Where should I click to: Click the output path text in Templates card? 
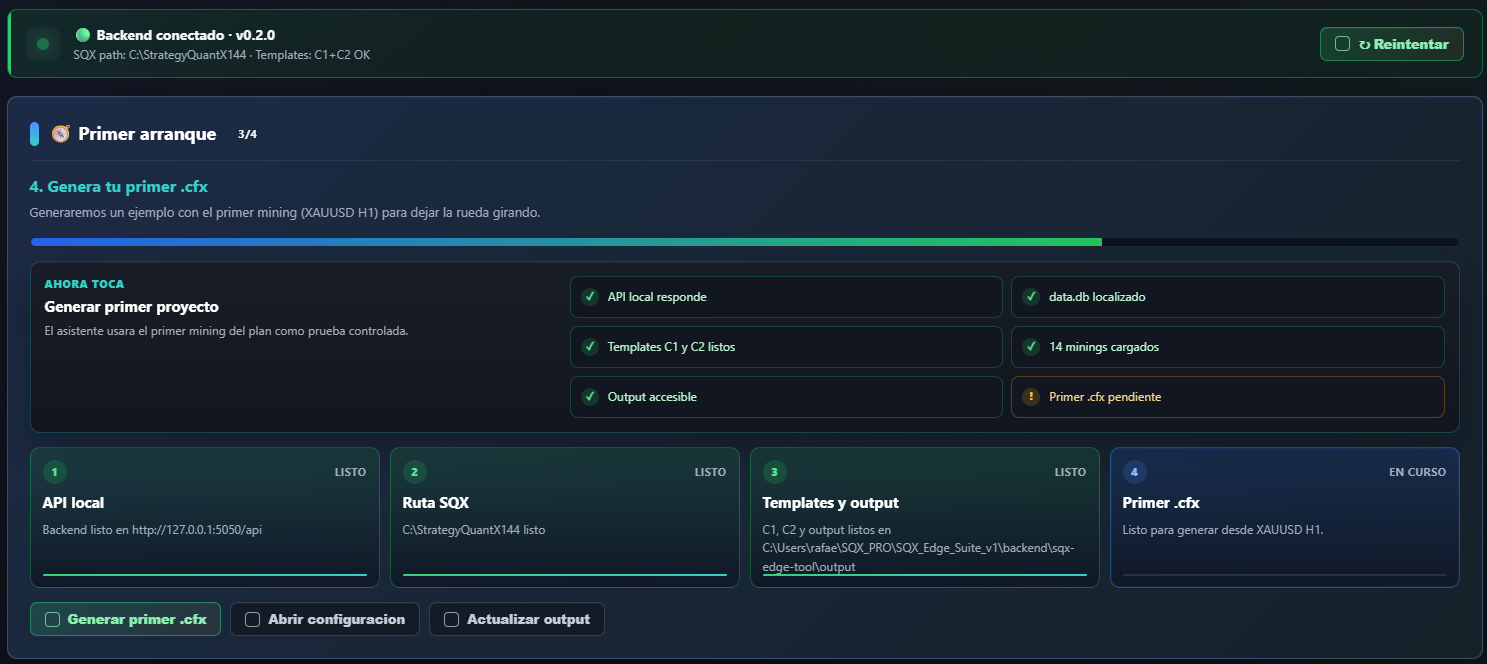coord(919,548)
